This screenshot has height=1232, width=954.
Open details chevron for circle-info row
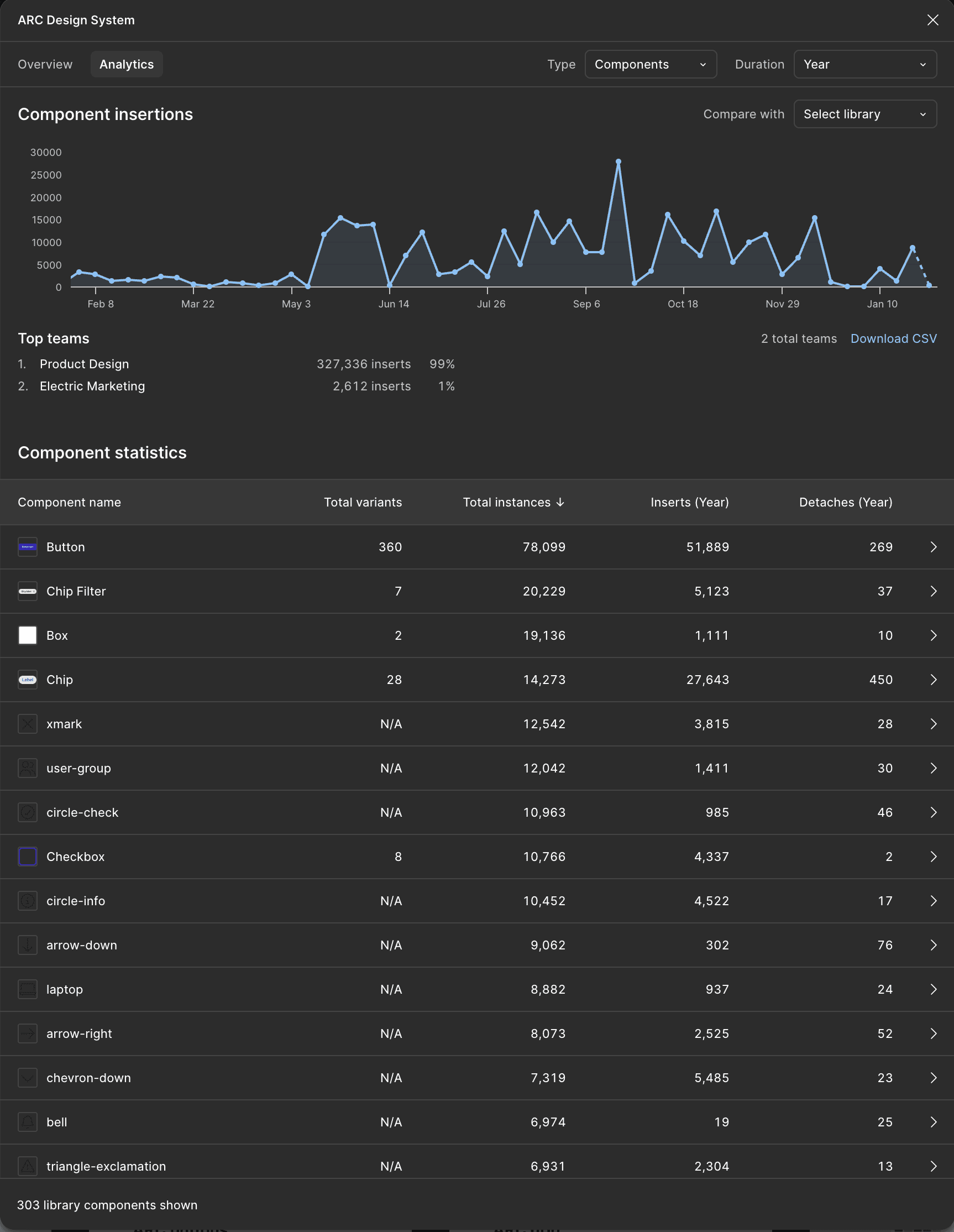(933, 901)
